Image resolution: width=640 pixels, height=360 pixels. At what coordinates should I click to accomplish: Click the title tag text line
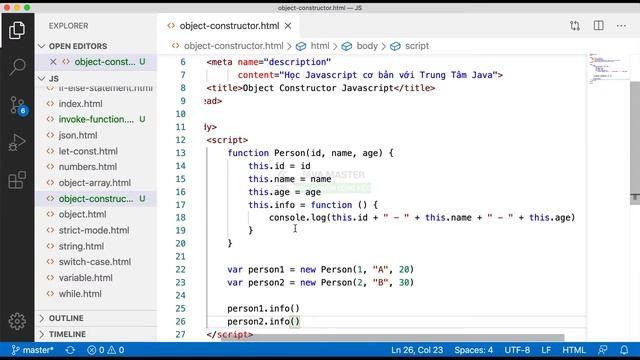point(320,88)
